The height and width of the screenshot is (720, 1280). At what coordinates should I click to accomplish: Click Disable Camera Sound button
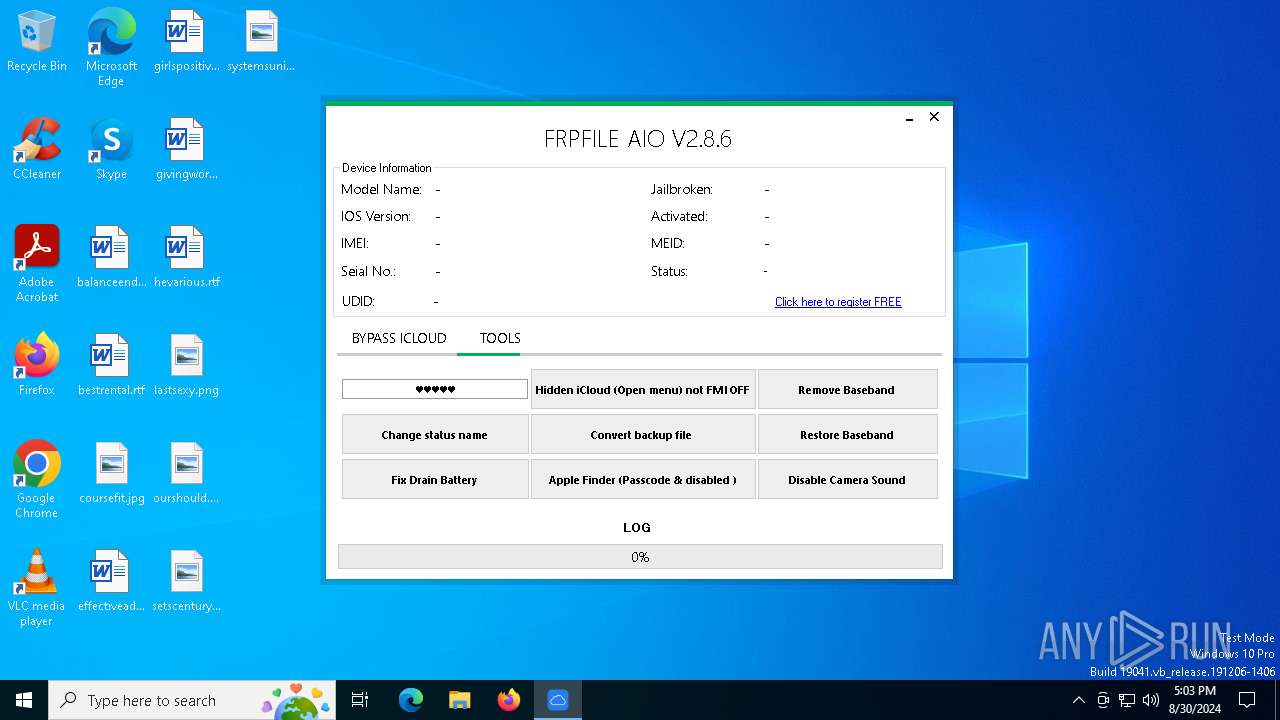point(847,480)
